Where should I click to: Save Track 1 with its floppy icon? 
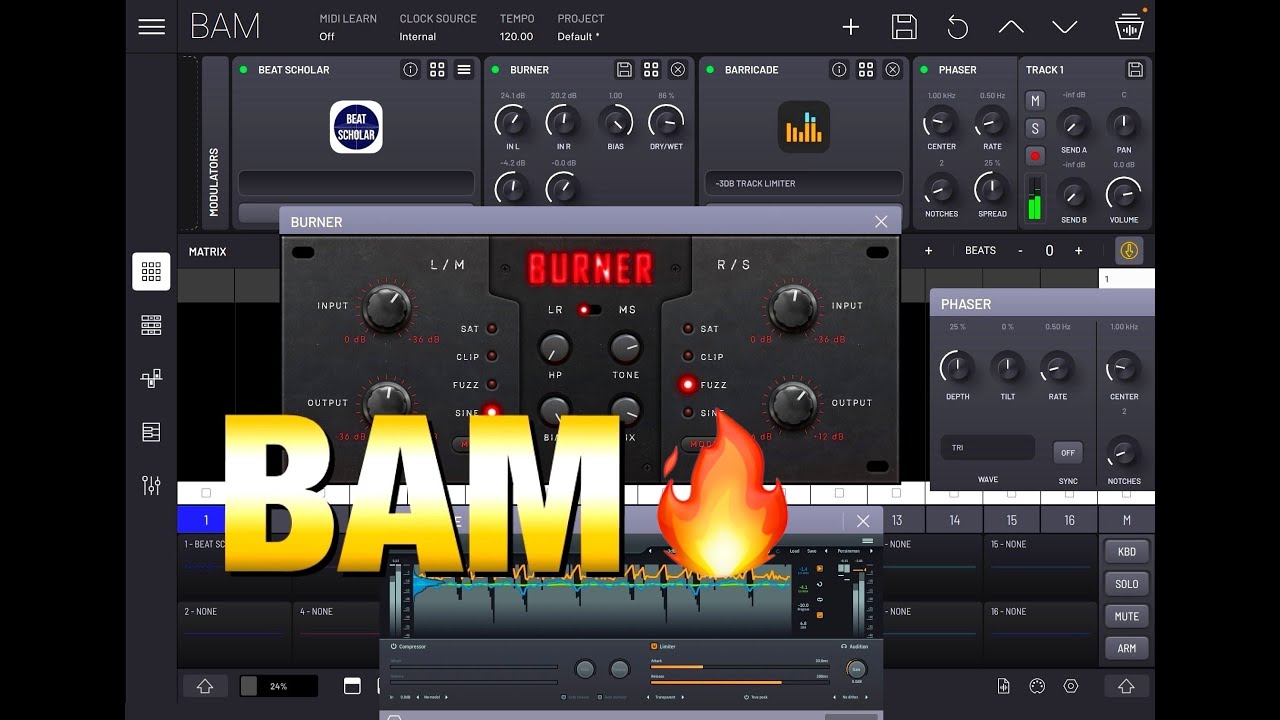tap(1135, 70)
